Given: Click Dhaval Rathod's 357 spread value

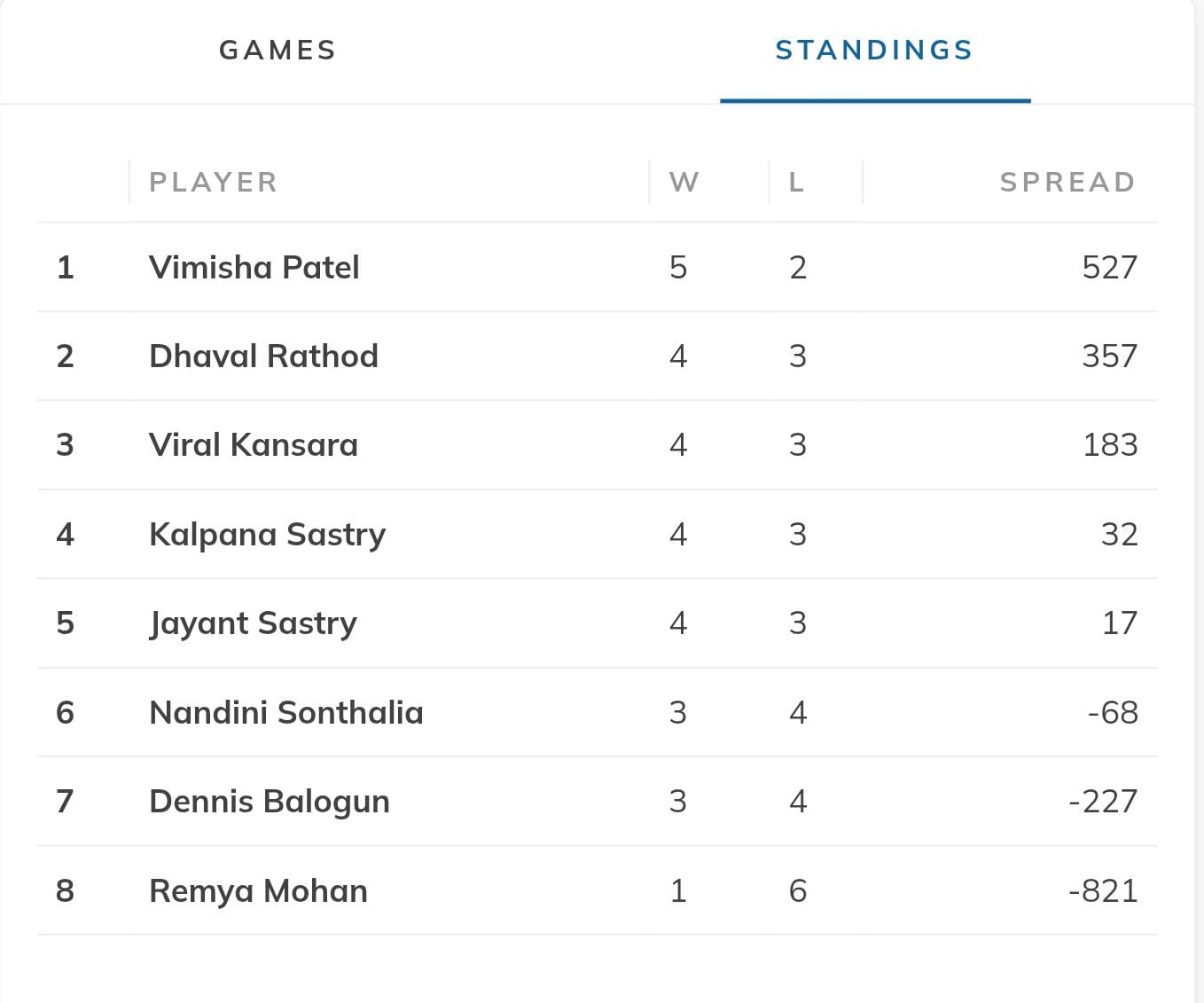Looking at the screenshot, I should (x=1109, y=356).
